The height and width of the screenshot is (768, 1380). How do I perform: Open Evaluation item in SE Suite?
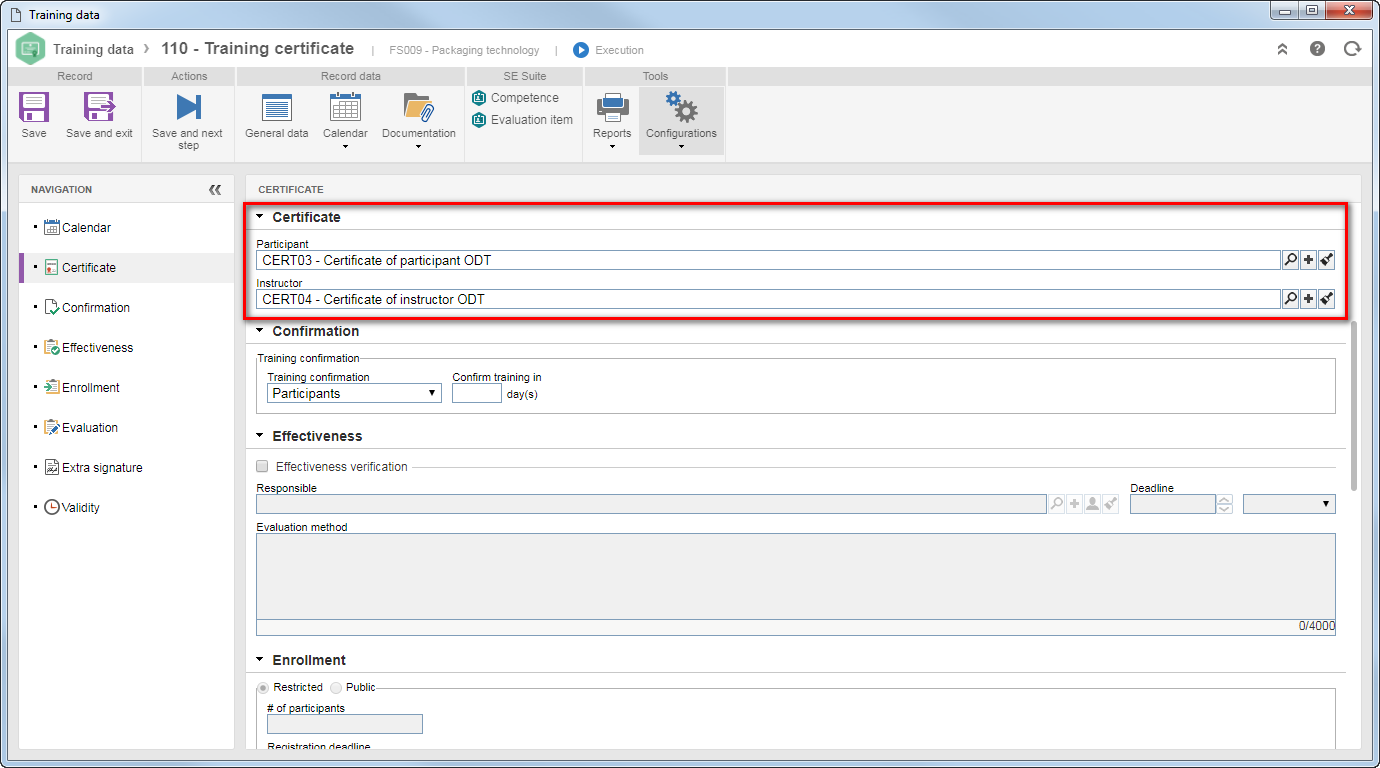(522, 120)
